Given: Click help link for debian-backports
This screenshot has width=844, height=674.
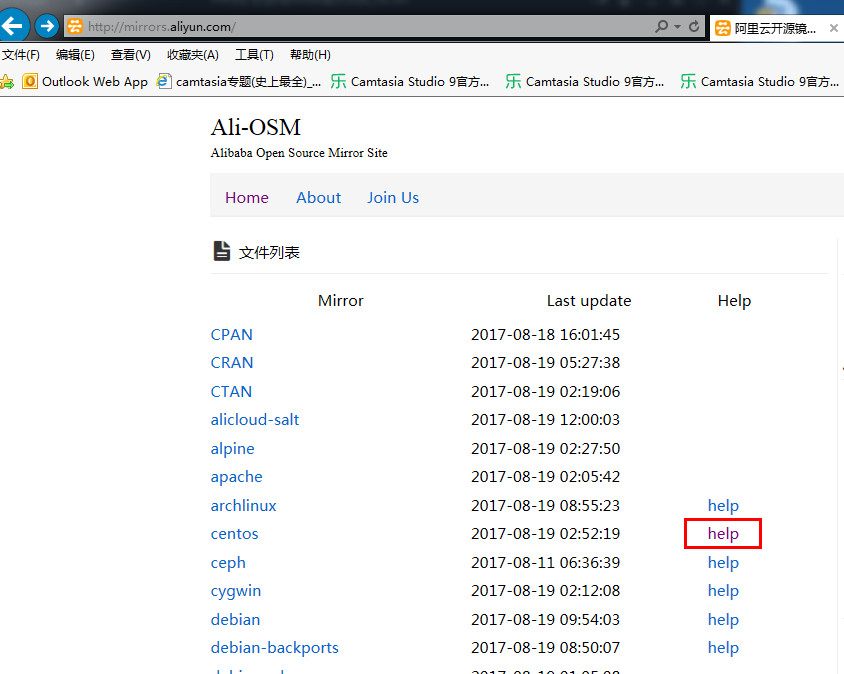Looking at the screenshot, I should [723, 648].
